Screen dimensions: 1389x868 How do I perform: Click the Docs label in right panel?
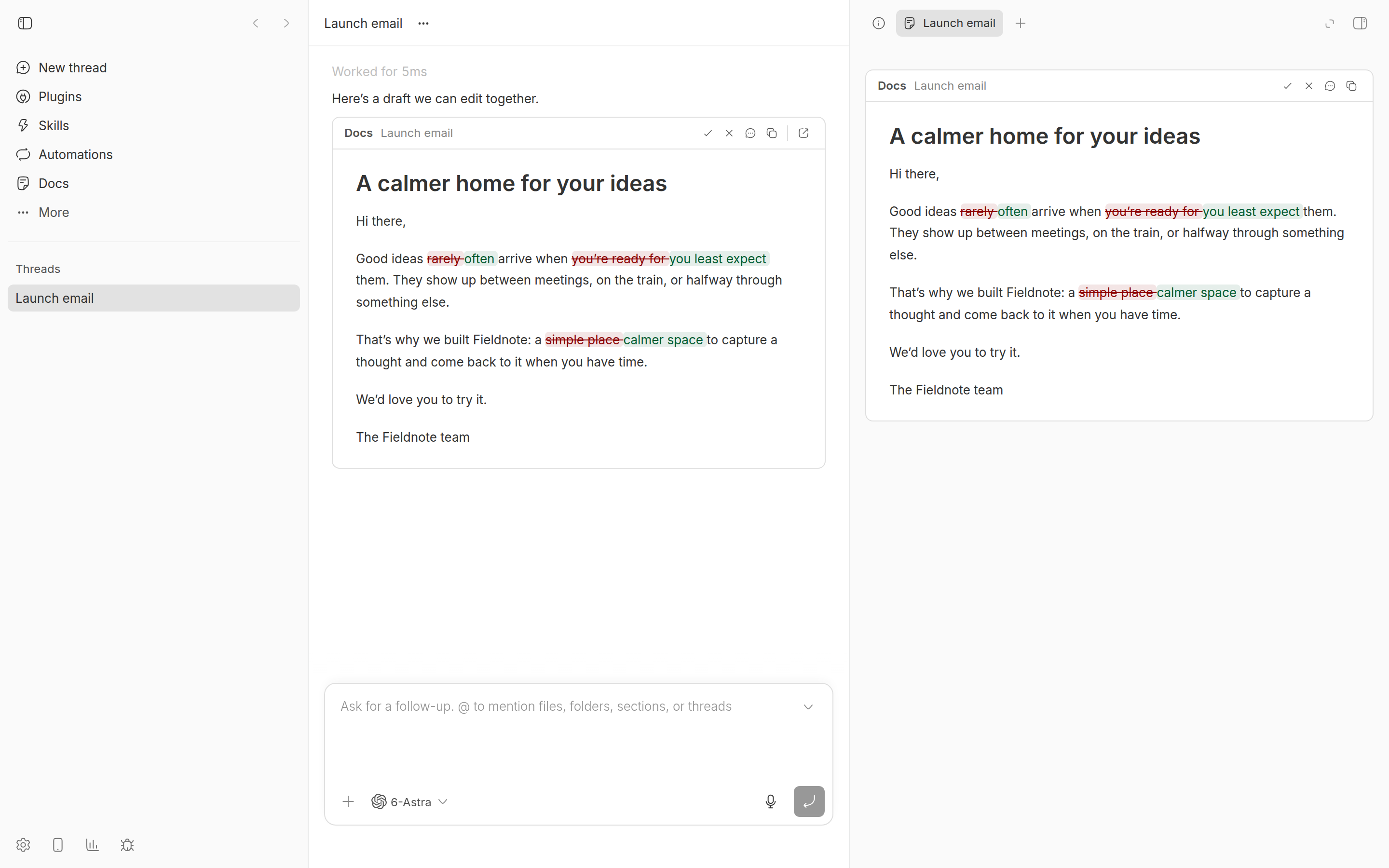[x=891, y=86]
